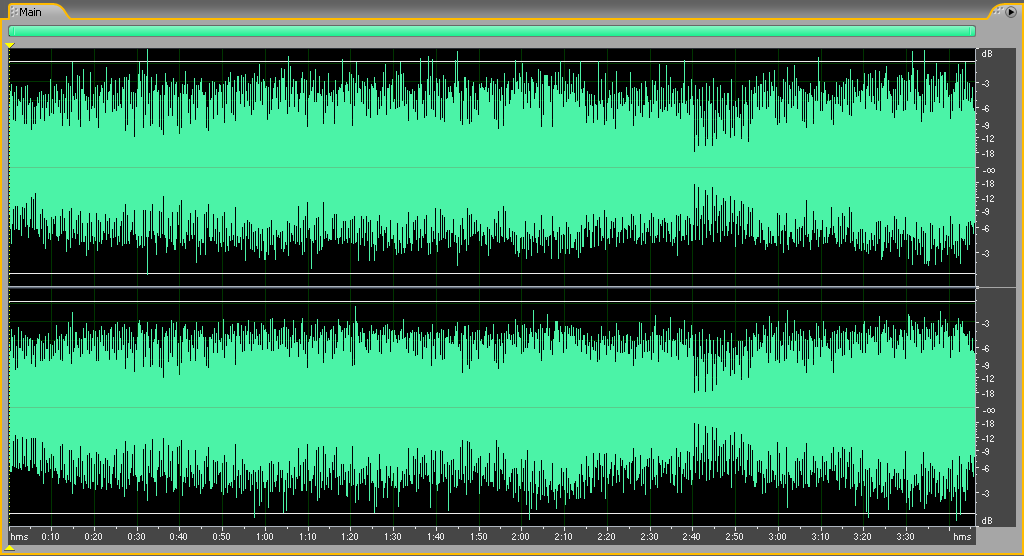Click the panel grip beside the options arrow
The height and width of the screenshot is (556, 1024).
coord(996,12)
